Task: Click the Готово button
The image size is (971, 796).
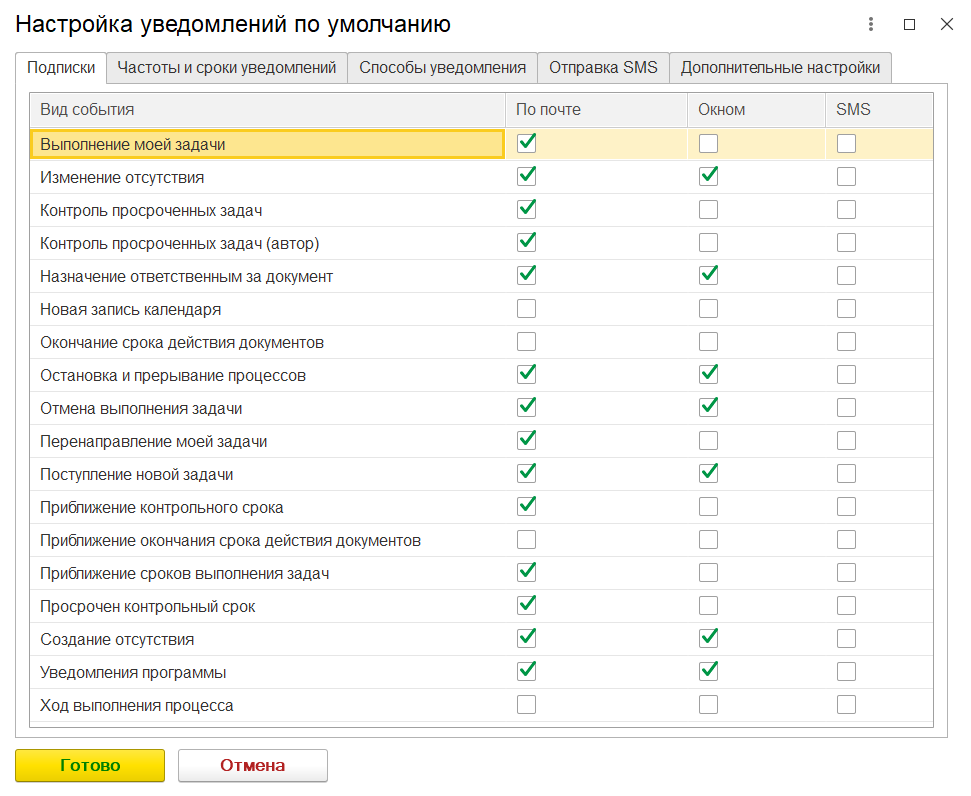Action: [90, 766]
